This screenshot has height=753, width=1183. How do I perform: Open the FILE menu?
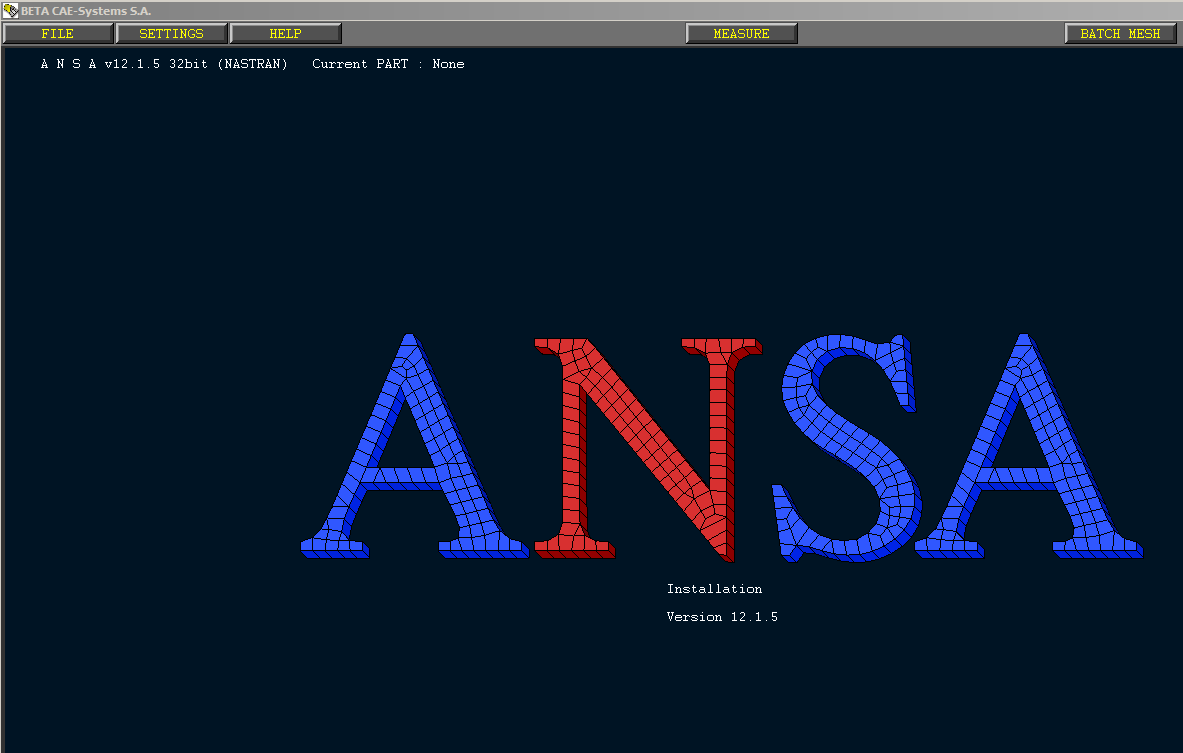[58, 33]
